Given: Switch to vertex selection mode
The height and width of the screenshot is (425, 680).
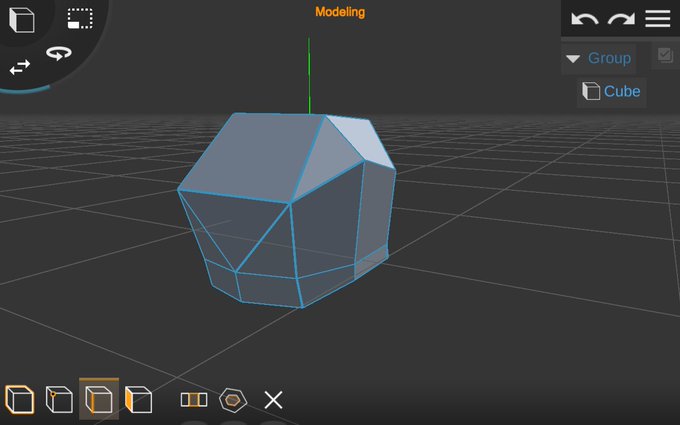Looking at the screenshot, I should tap(59, 399).
